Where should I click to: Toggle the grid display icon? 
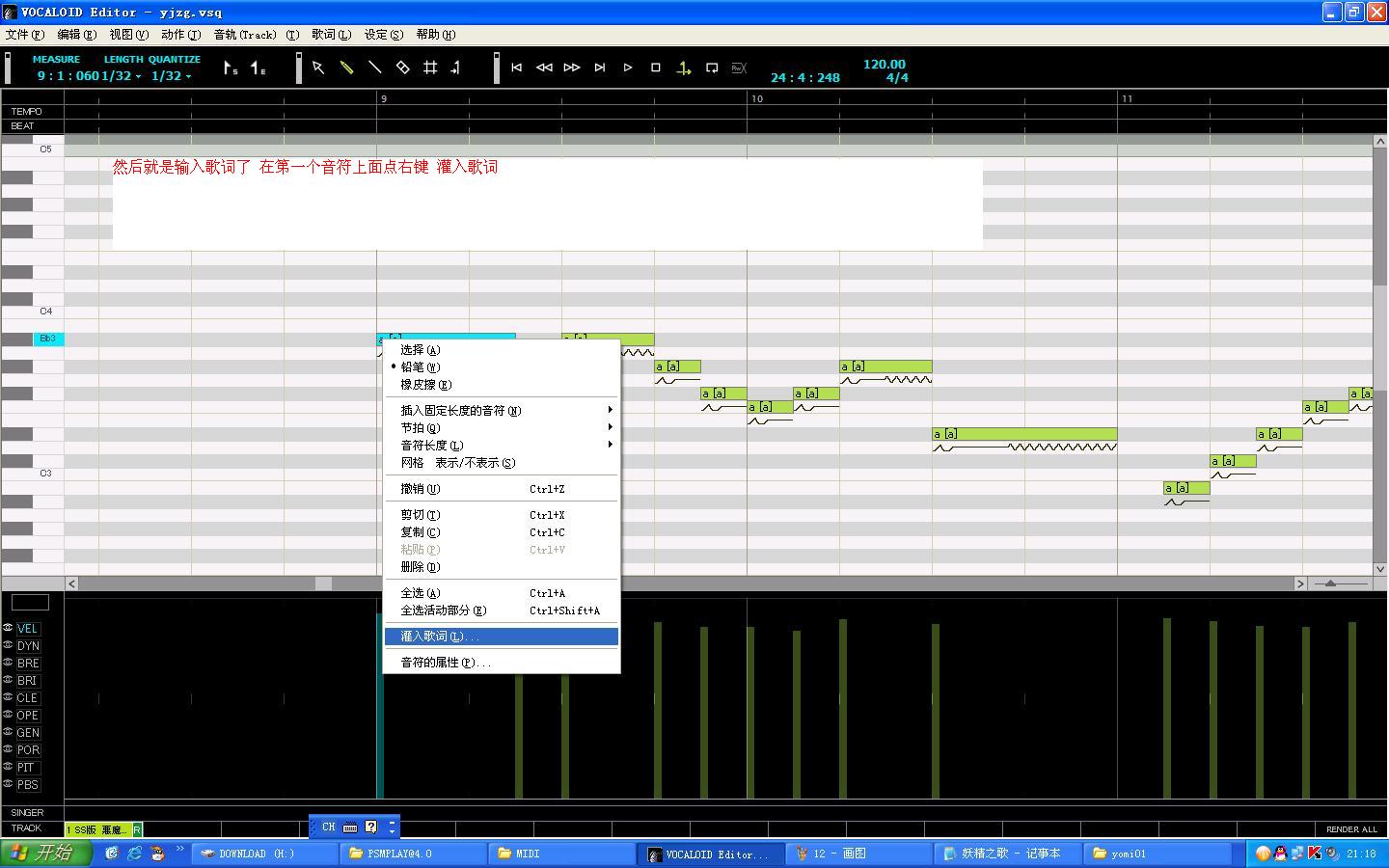430,68
